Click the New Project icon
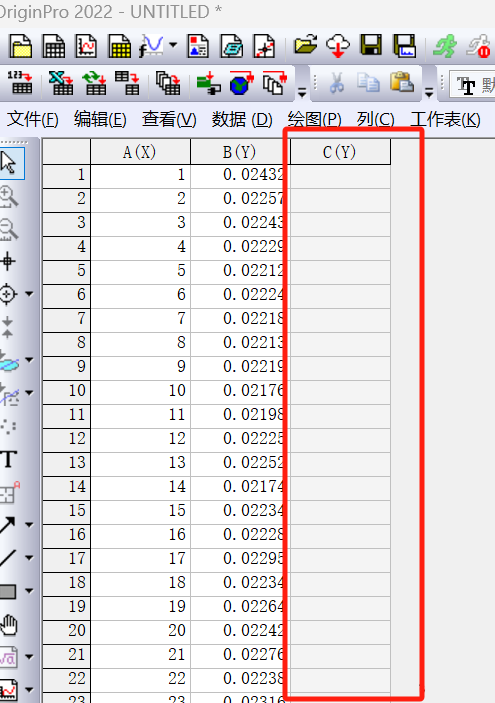 tap(21, 46)
